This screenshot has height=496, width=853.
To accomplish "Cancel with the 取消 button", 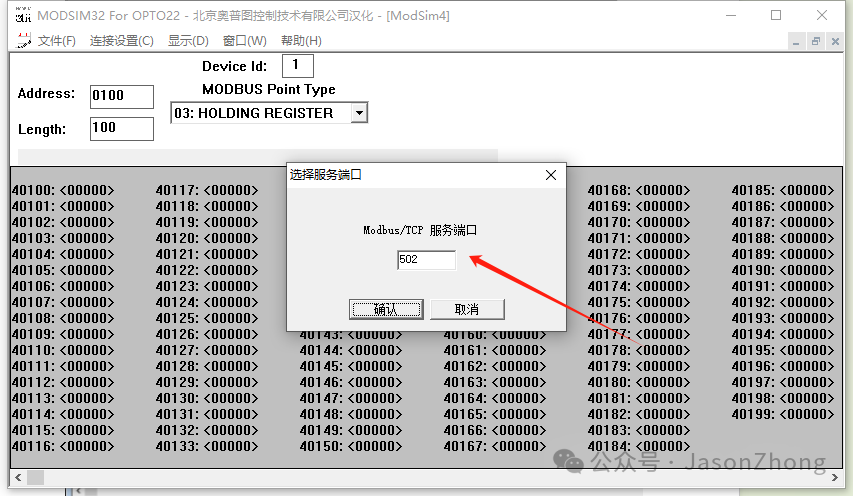I will (467, 309).
